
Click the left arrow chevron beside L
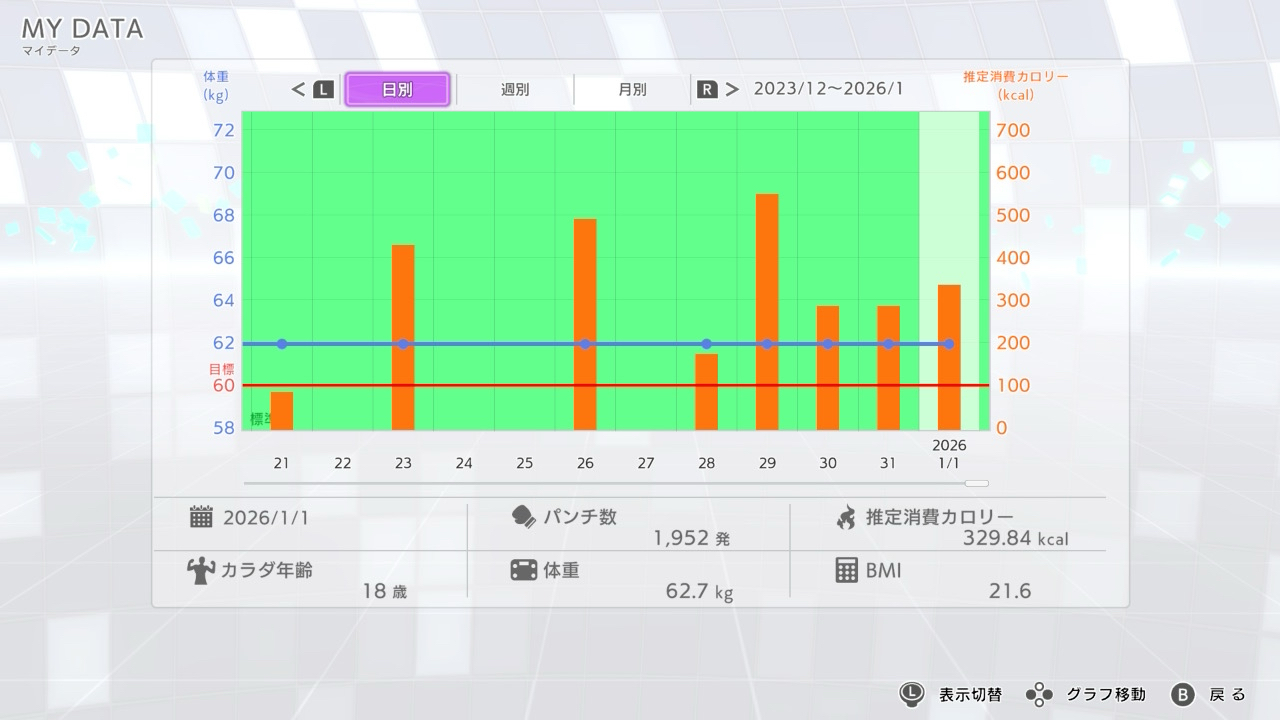[x=298, y=89]
